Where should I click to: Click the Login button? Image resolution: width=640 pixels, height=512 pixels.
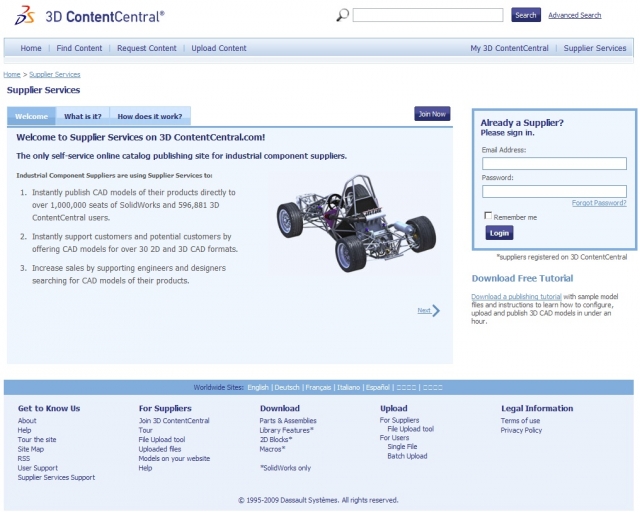(x=499, y=233)
